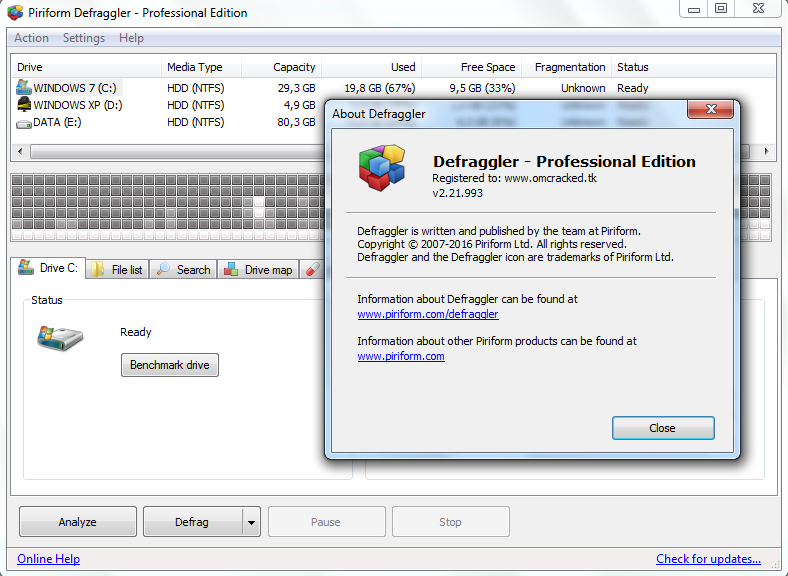Click the Analyze button
The width and height of the screenshot is (788, 576).
point(78,522)
